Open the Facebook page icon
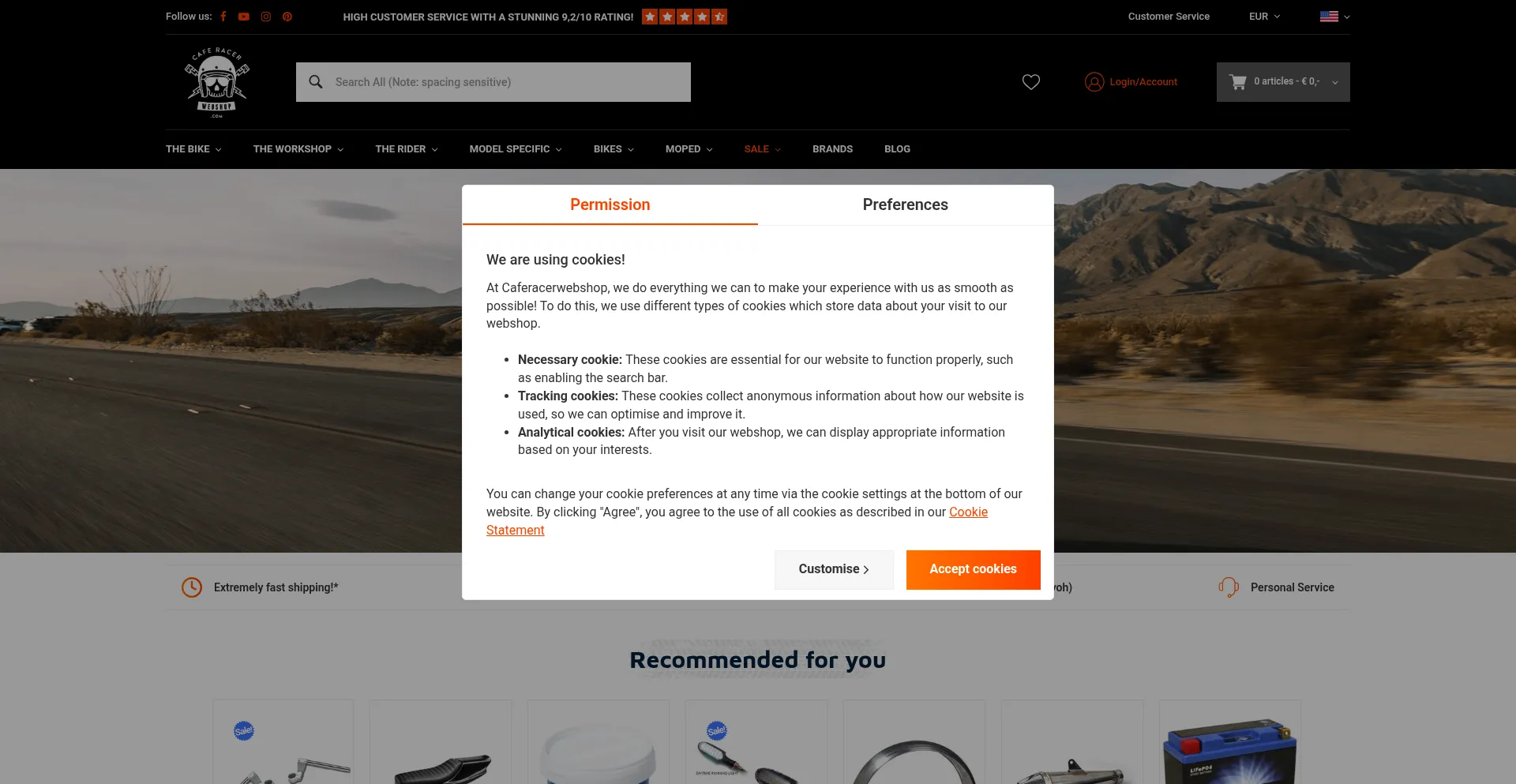This screenshot has width=1516, height=784. 223,17
